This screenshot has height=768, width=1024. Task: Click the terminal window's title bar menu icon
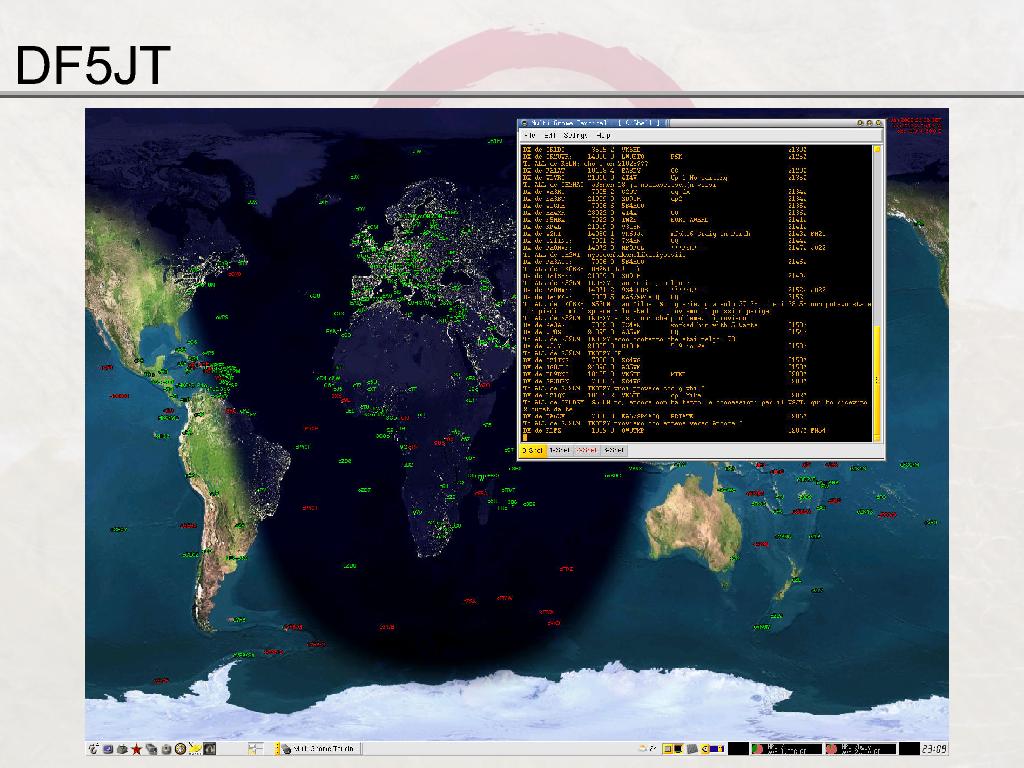click(524, 123)
